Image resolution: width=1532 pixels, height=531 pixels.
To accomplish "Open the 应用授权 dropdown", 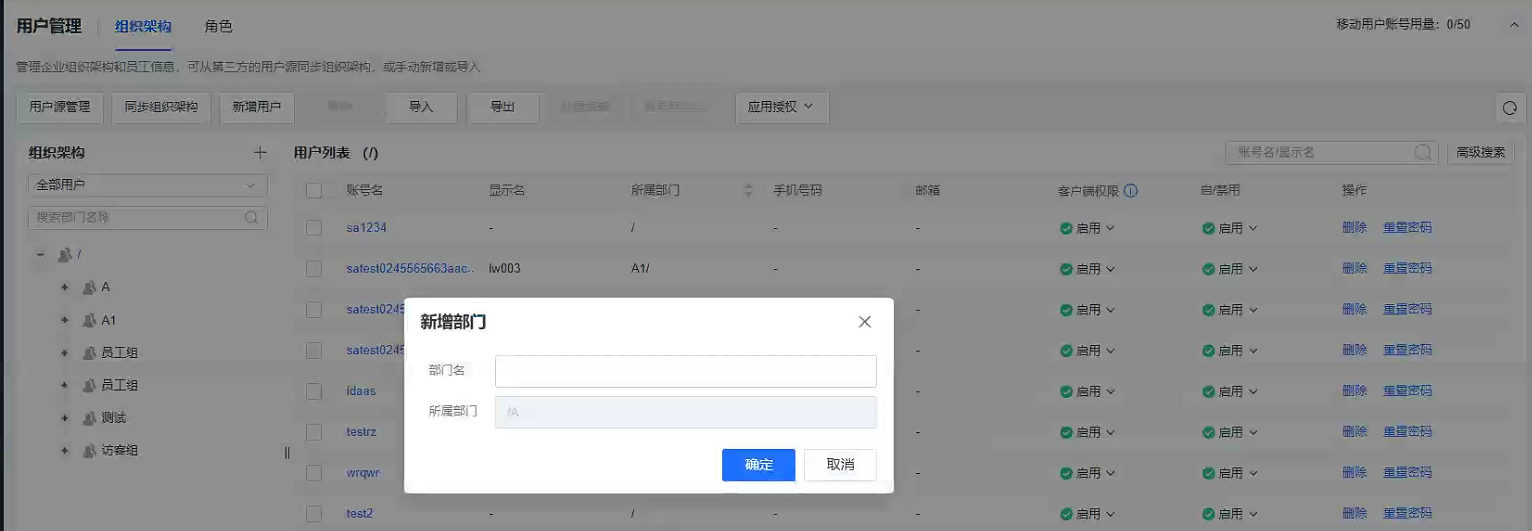I will [x=781, y=107].
